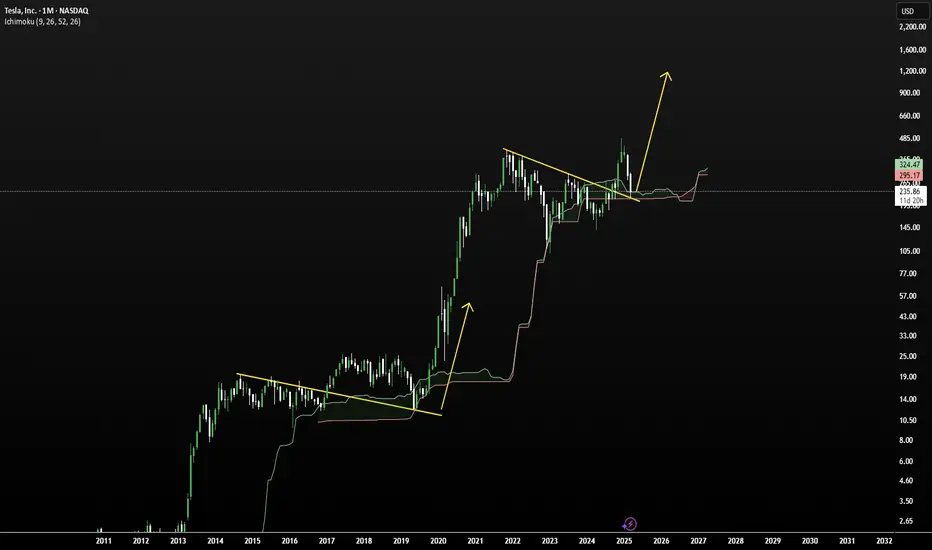Click the 3.50 price axis label
This screenshot has height=550, width=932.
pos(906,501)
